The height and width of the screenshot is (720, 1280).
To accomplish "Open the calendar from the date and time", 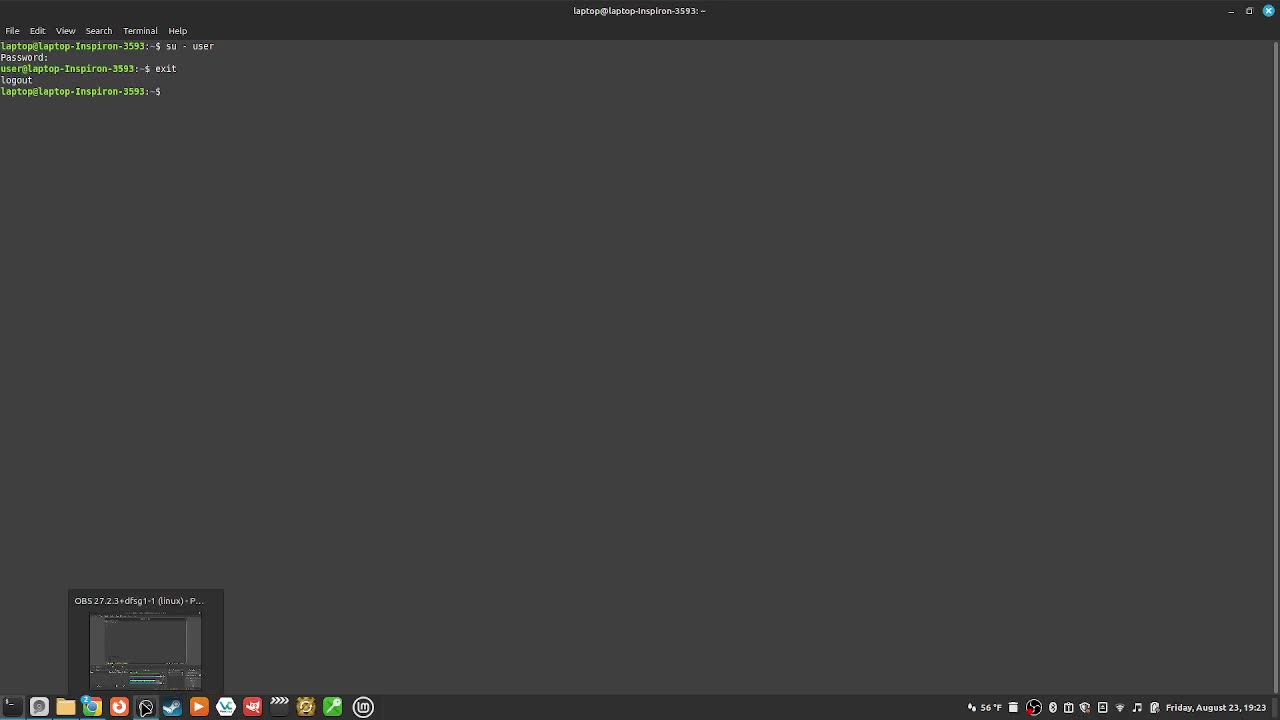I will [1216, 708].
